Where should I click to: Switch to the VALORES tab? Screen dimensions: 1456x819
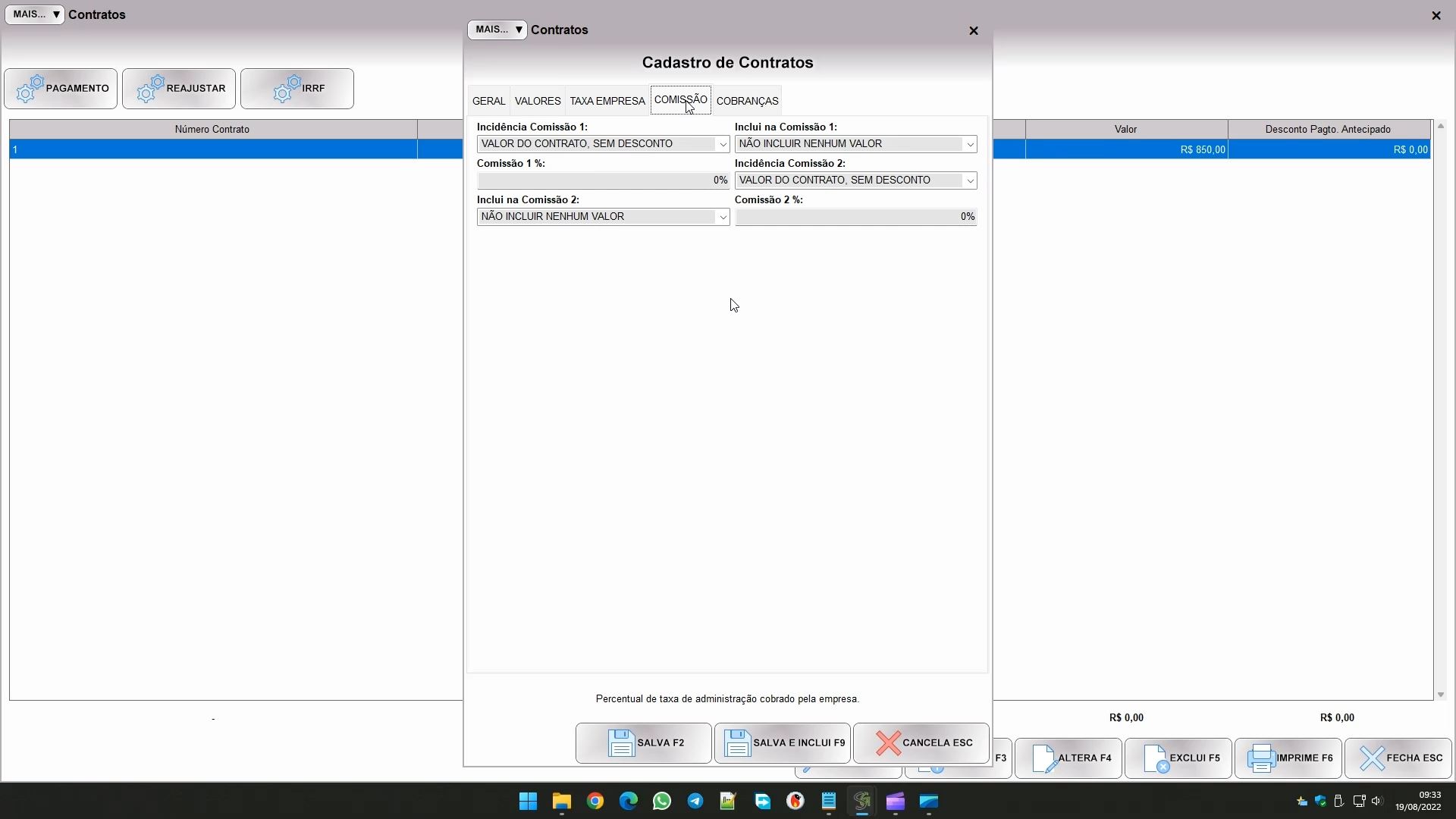pyautogui.click(x=538, y=101)
